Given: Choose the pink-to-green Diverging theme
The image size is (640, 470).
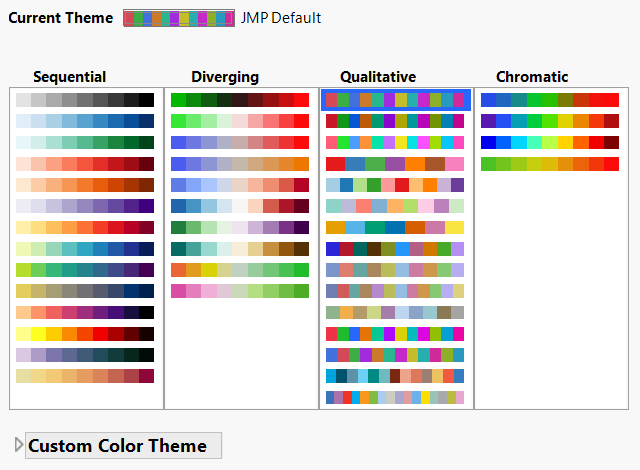Looking at the screenshot, I should 240,291.
